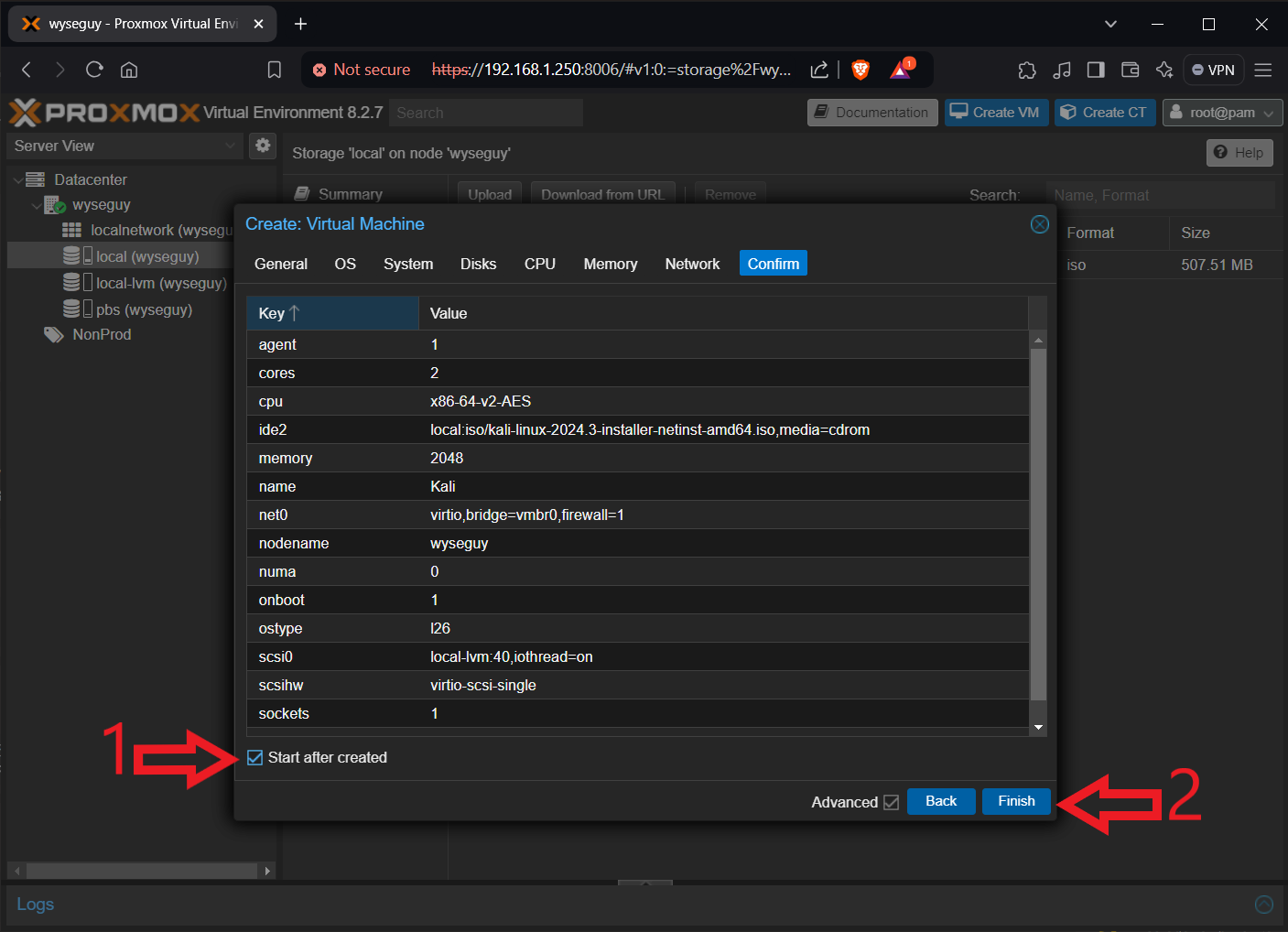1288x932 pixels.
Task: Click the Help button
Action: pyautogui.click(x=1239, y=153)
